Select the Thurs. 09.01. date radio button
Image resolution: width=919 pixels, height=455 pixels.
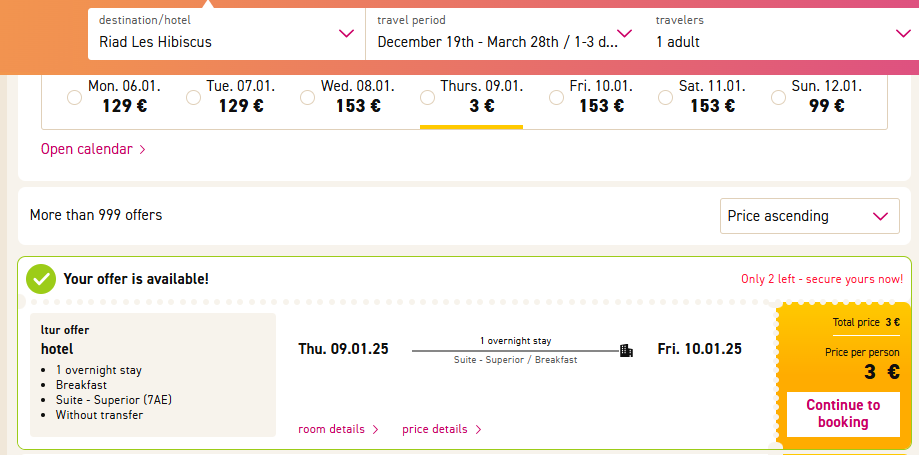428,97
